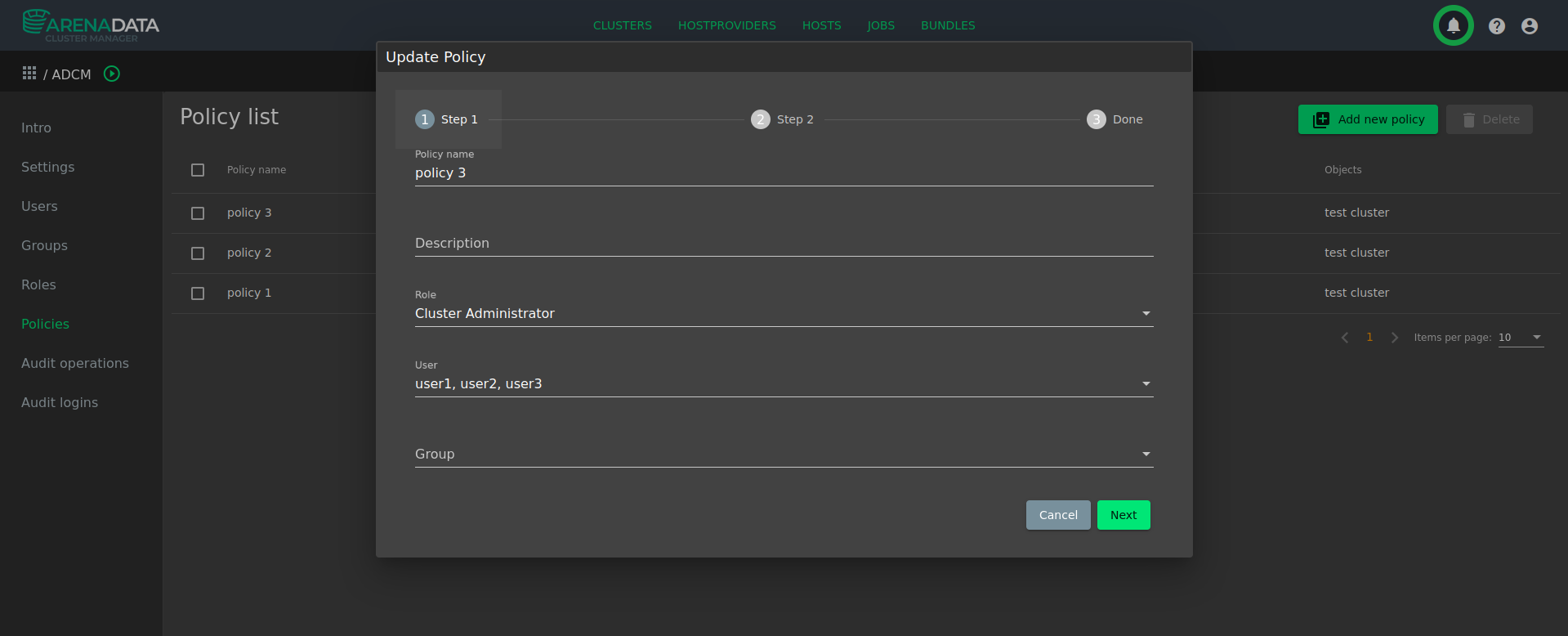Select Audit operations in the left sidebar
The image size is (1568, 636).
[x=75, y=363]
